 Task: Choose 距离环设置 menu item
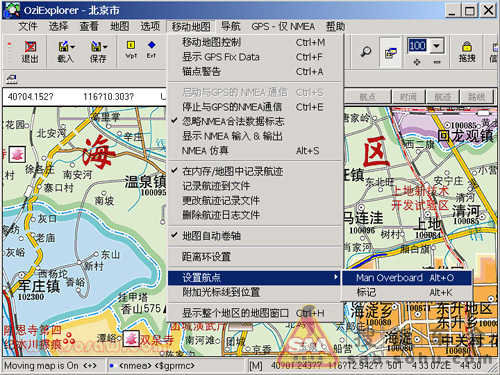(x=255, y=257)
